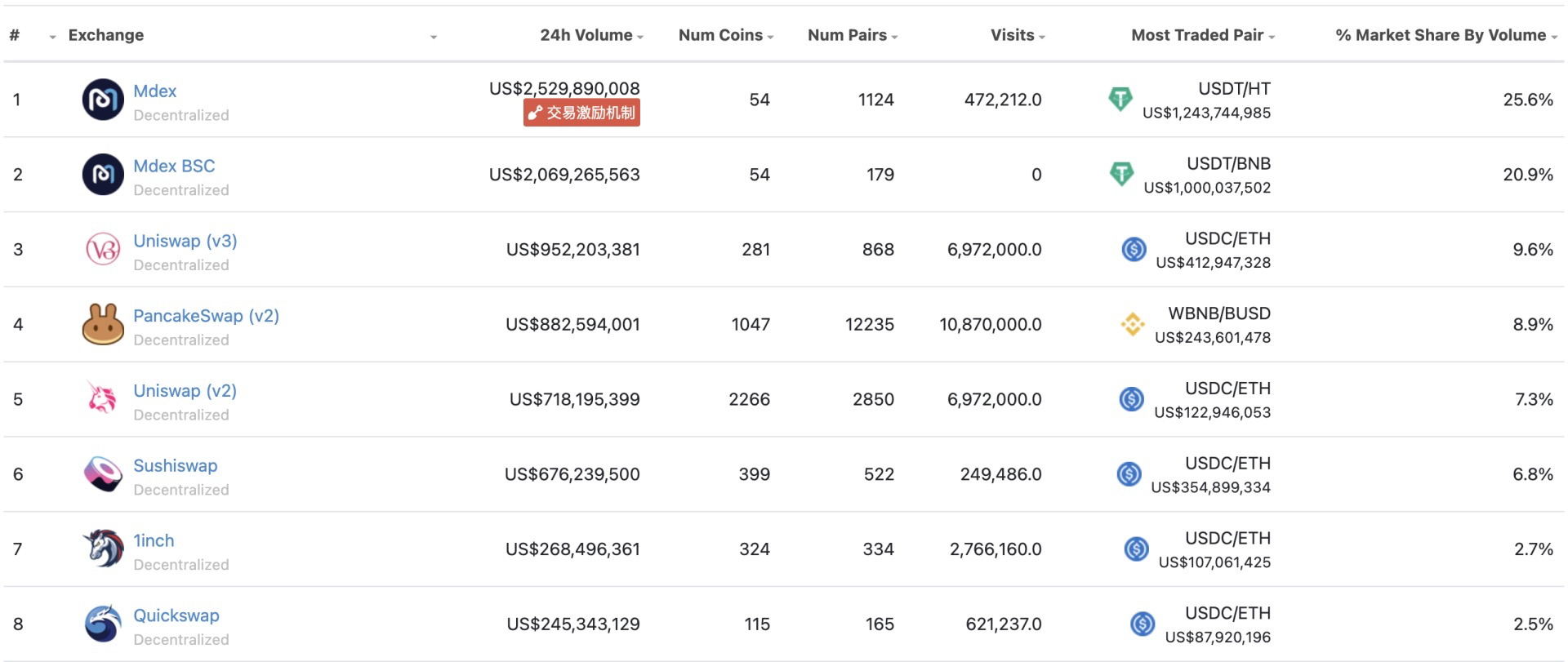Click pair volume US$87,920,196
Screen dimensions: 1568x662
tap(1218, 638)
